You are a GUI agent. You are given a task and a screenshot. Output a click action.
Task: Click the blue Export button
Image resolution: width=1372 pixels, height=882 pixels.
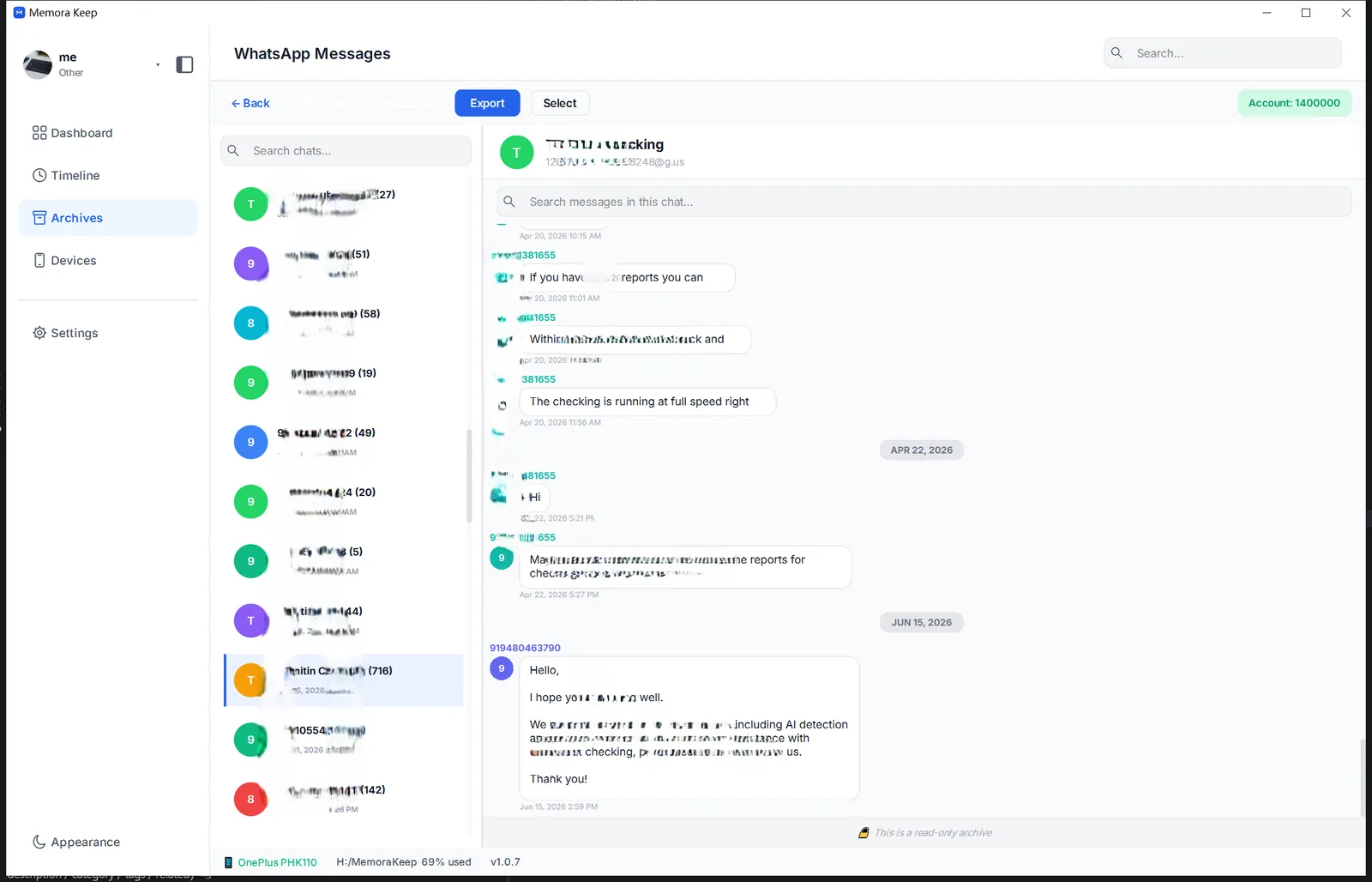pos(487,103)
